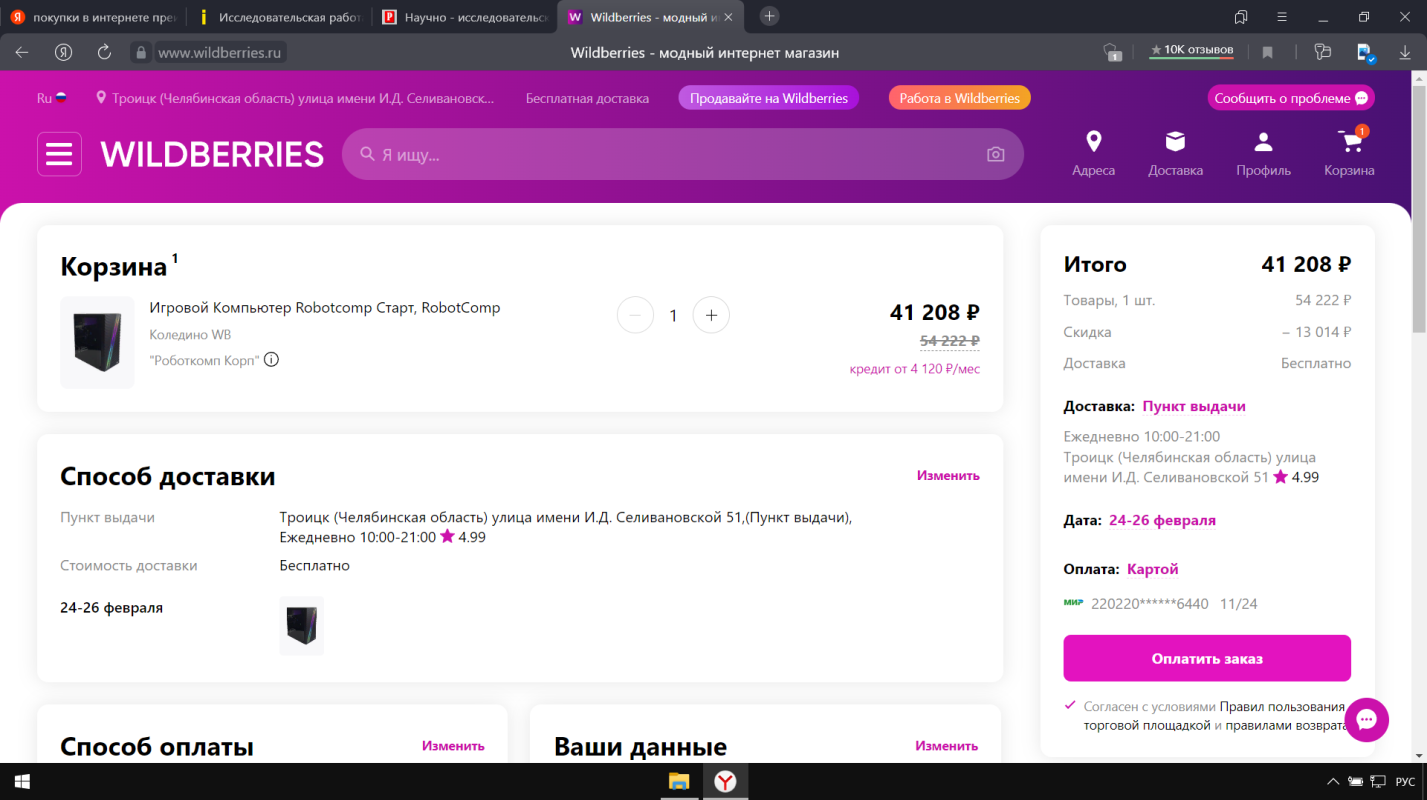This screenshot has height=800, width=1427.
Task: Click the Yandex home button
Action: pyautogui.click(x=63, y=52)
